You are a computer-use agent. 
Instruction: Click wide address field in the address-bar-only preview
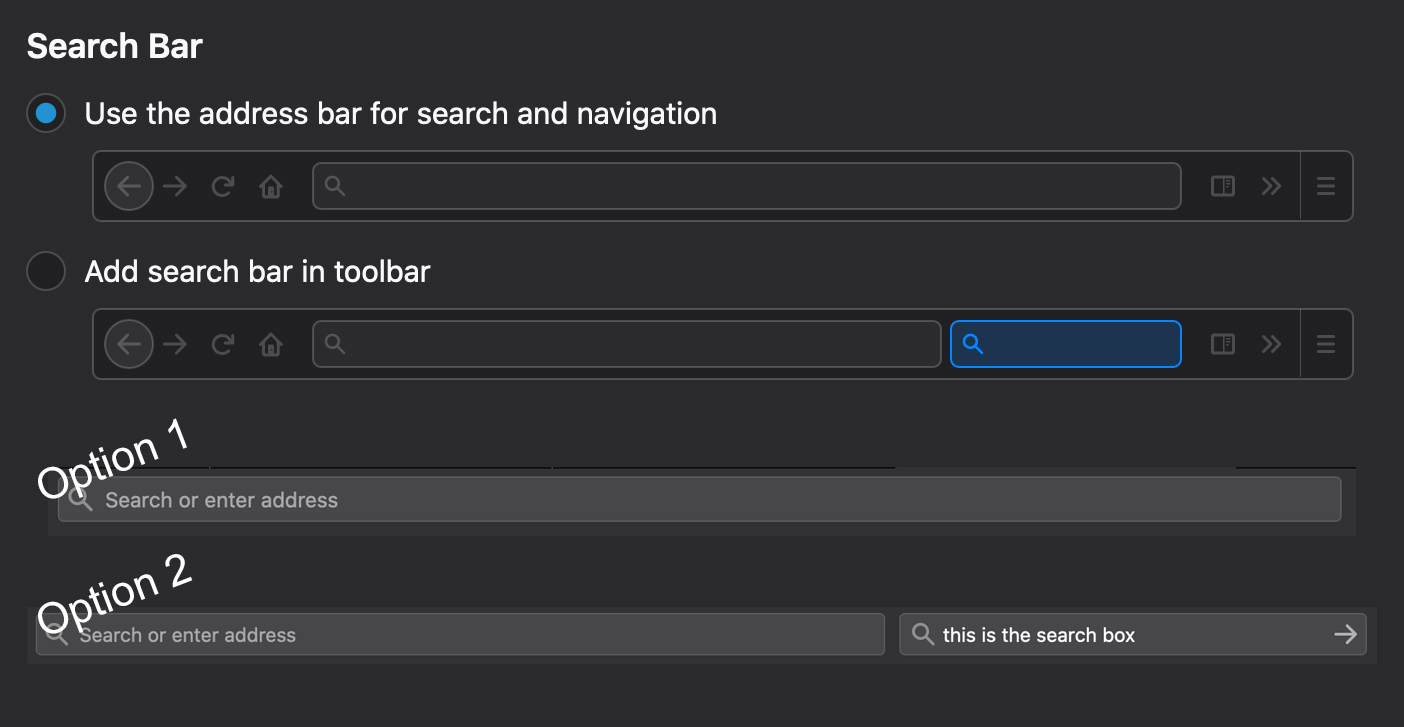point(747,186)
